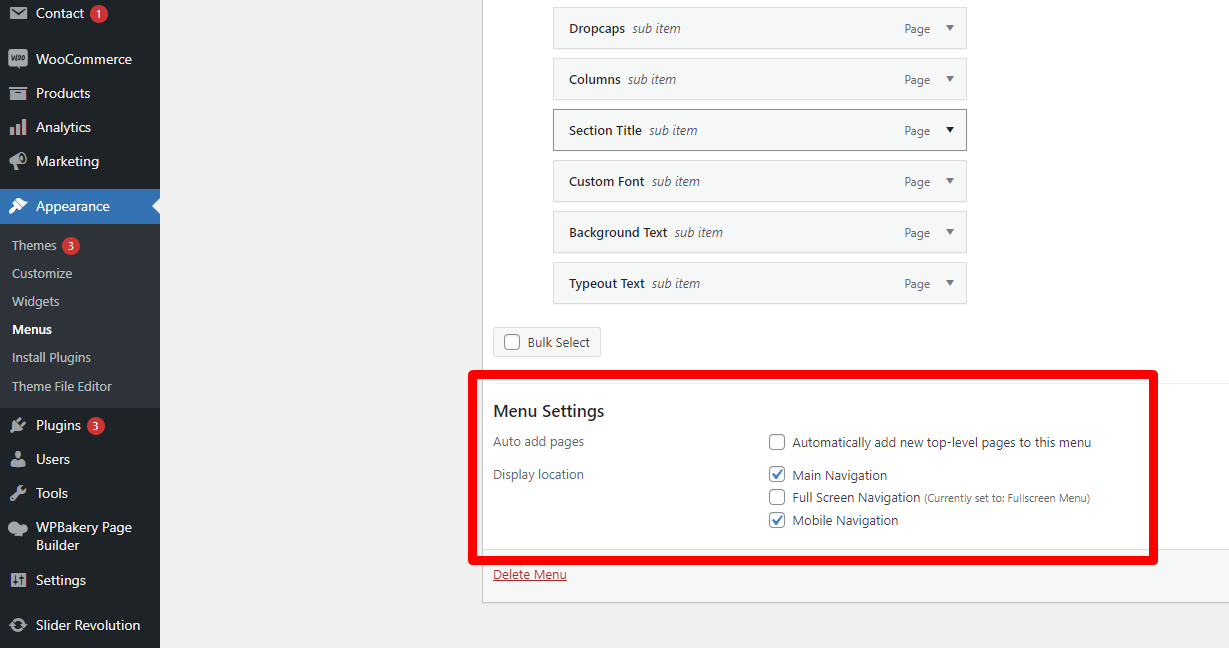
Task: Click the Plugins update count badge
Action: coord(95,425)
